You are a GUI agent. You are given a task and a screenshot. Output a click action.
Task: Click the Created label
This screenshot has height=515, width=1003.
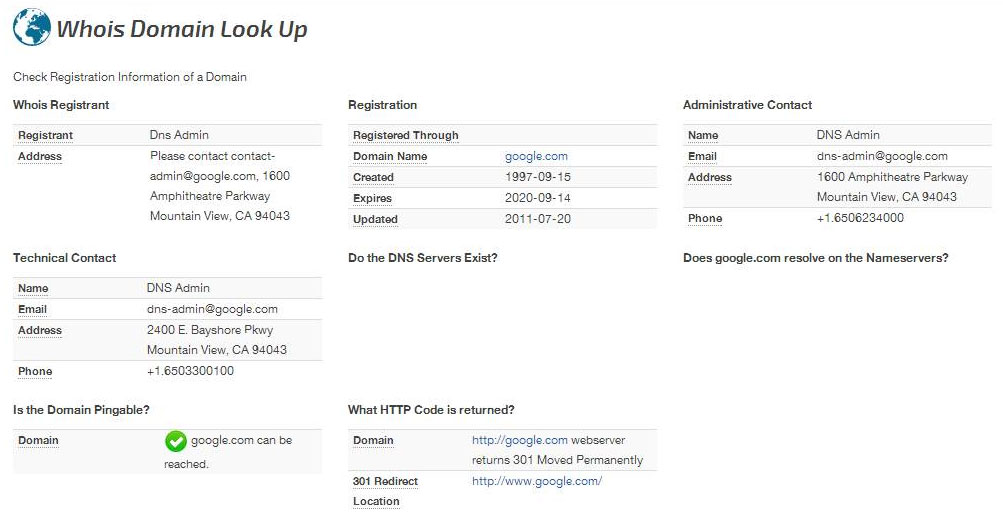pyautogui.click(x=373, y=177)
